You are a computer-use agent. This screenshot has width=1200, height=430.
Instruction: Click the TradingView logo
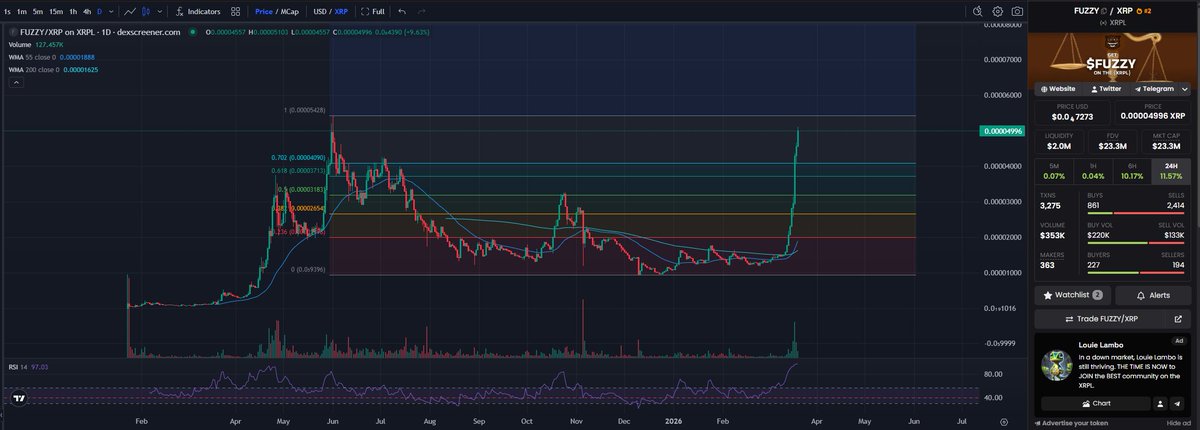pos(18,399)
